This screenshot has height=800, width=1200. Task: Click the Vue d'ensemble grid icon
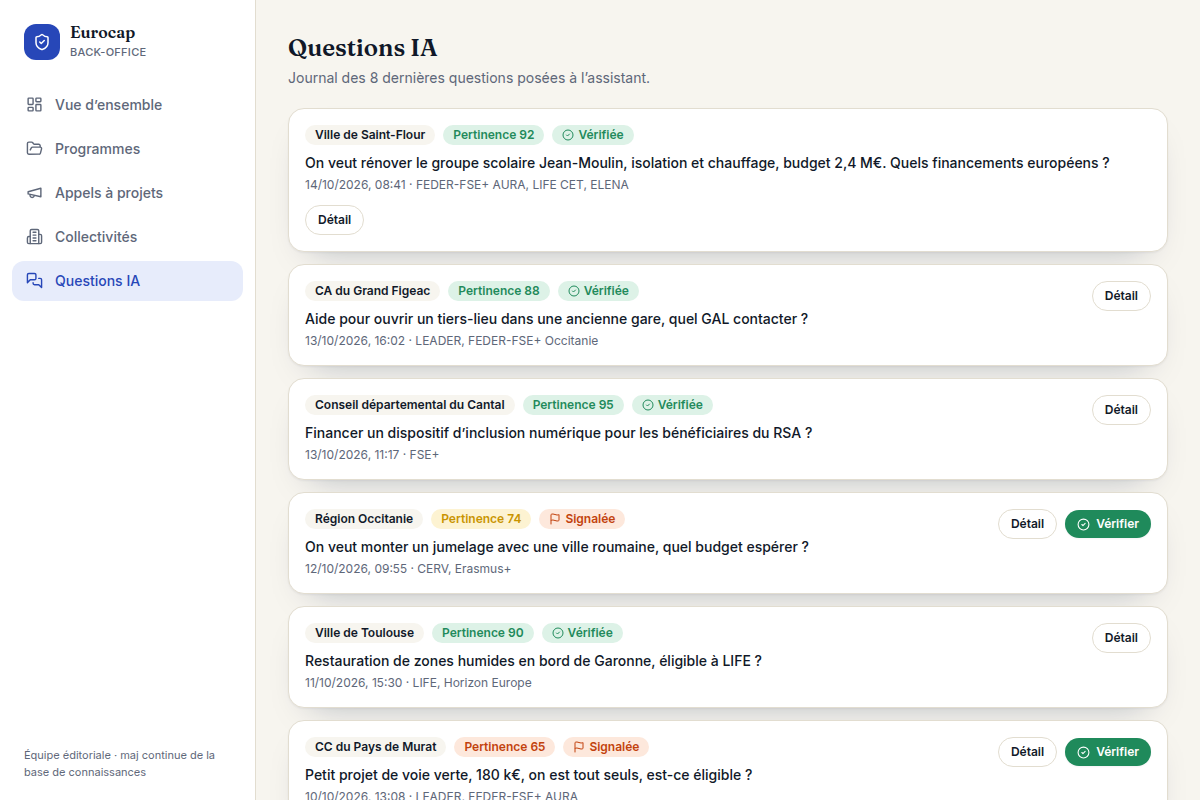(x=35, y=105)
